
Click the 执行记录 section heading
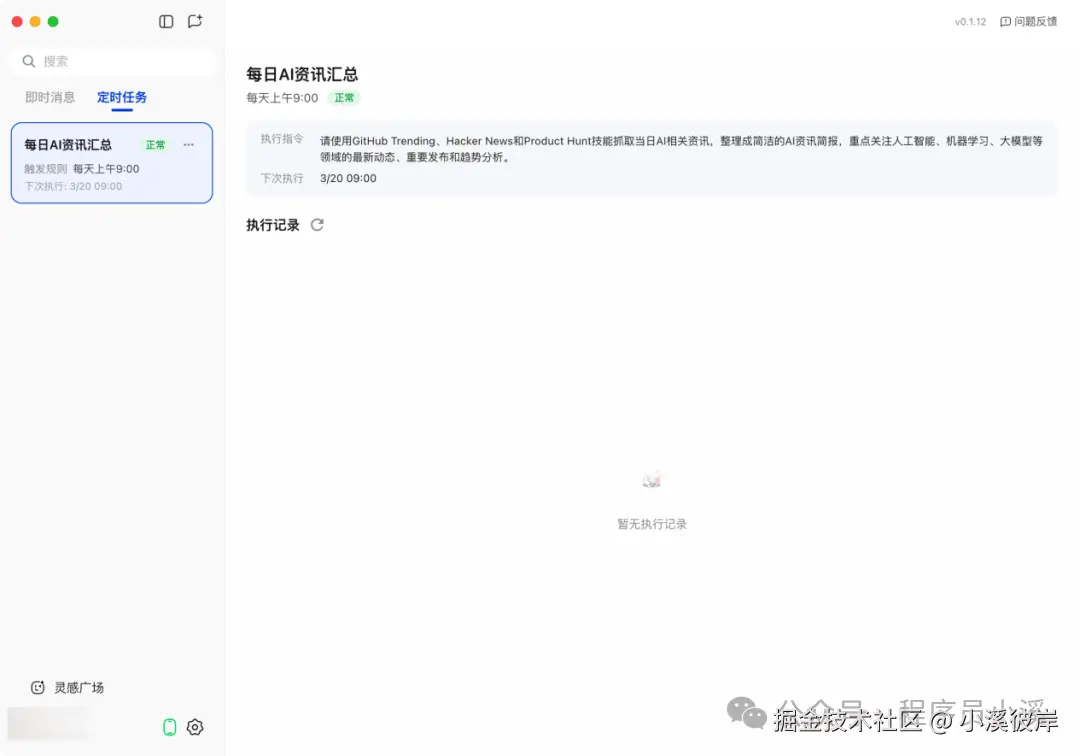[x=273, y=225]
